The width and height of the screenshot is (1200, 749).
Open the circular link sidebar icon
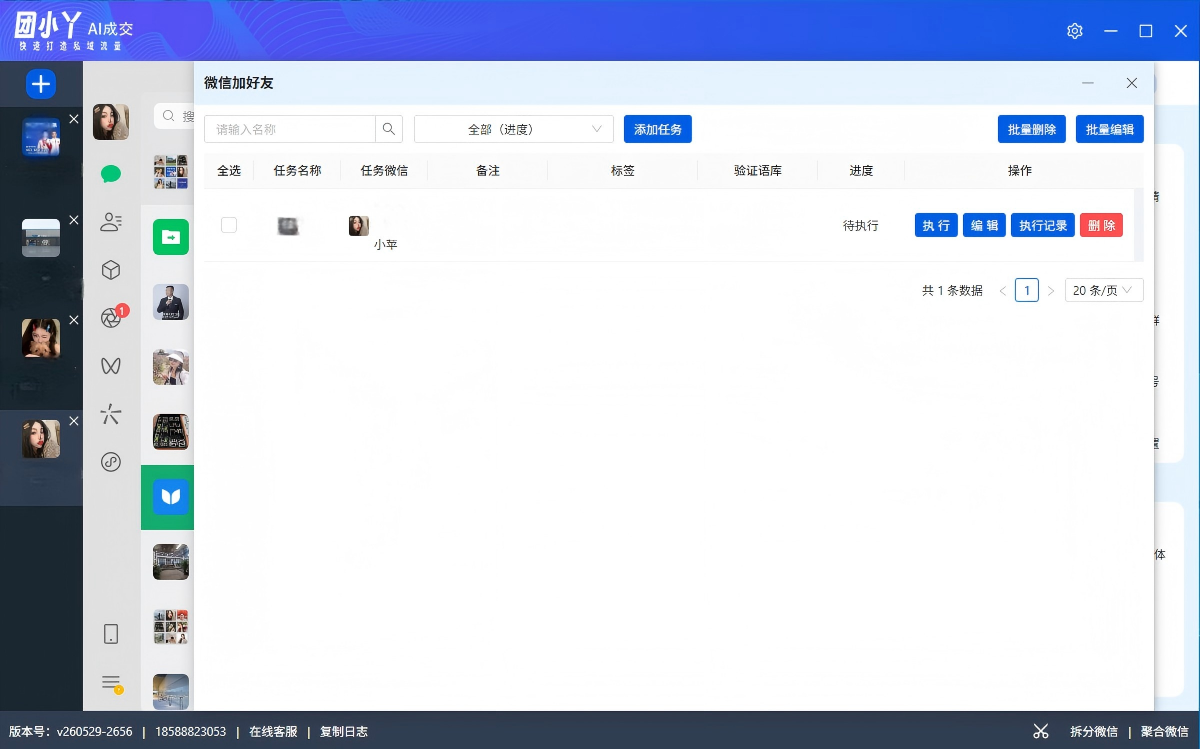click(111, 462)
